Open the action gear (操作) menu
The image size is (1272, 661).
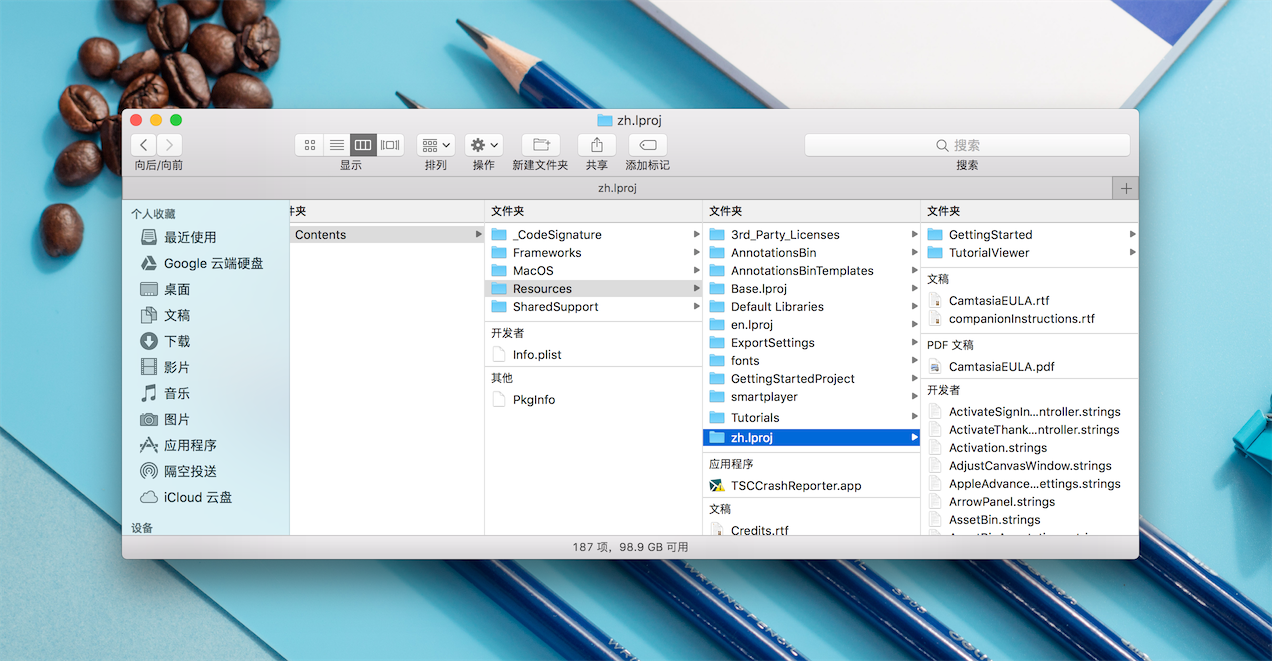point(484,145)
